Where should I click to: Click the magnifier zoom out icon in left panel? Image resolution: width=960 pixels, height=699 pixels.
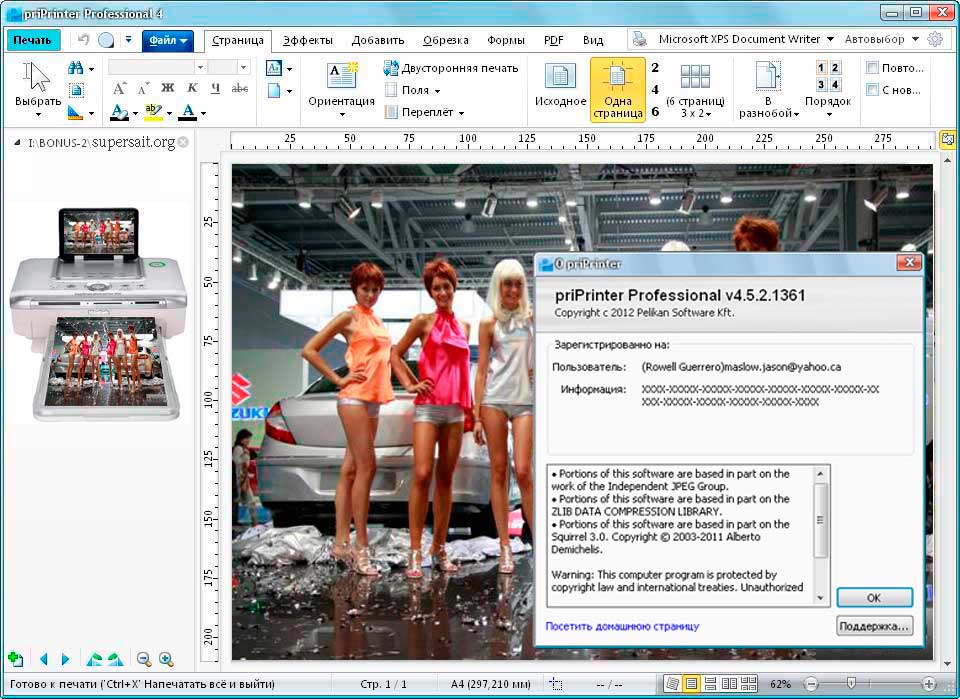coord(144,659)
